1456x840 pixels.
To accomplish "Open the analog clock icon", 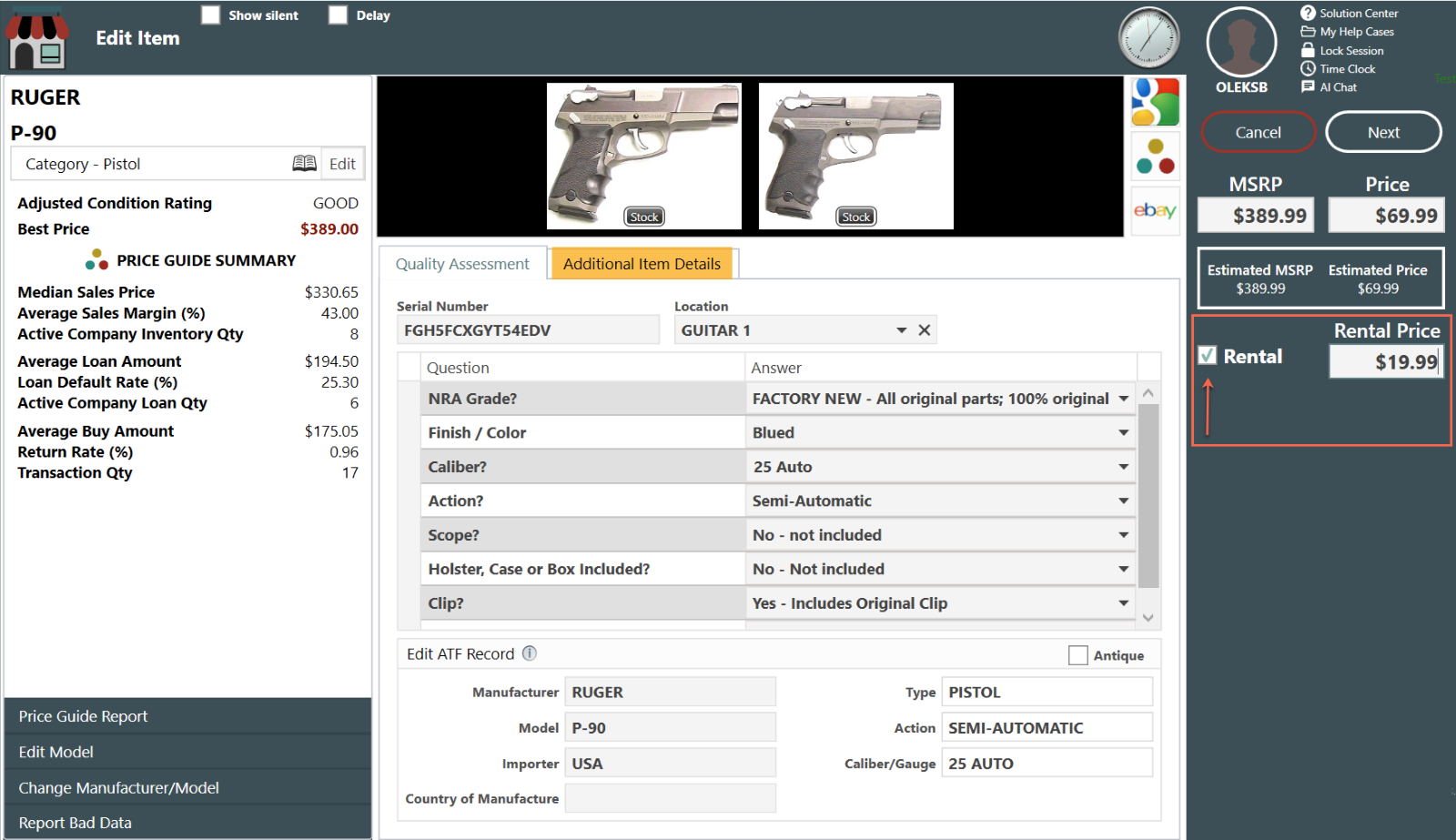I will coord(1149,37).
